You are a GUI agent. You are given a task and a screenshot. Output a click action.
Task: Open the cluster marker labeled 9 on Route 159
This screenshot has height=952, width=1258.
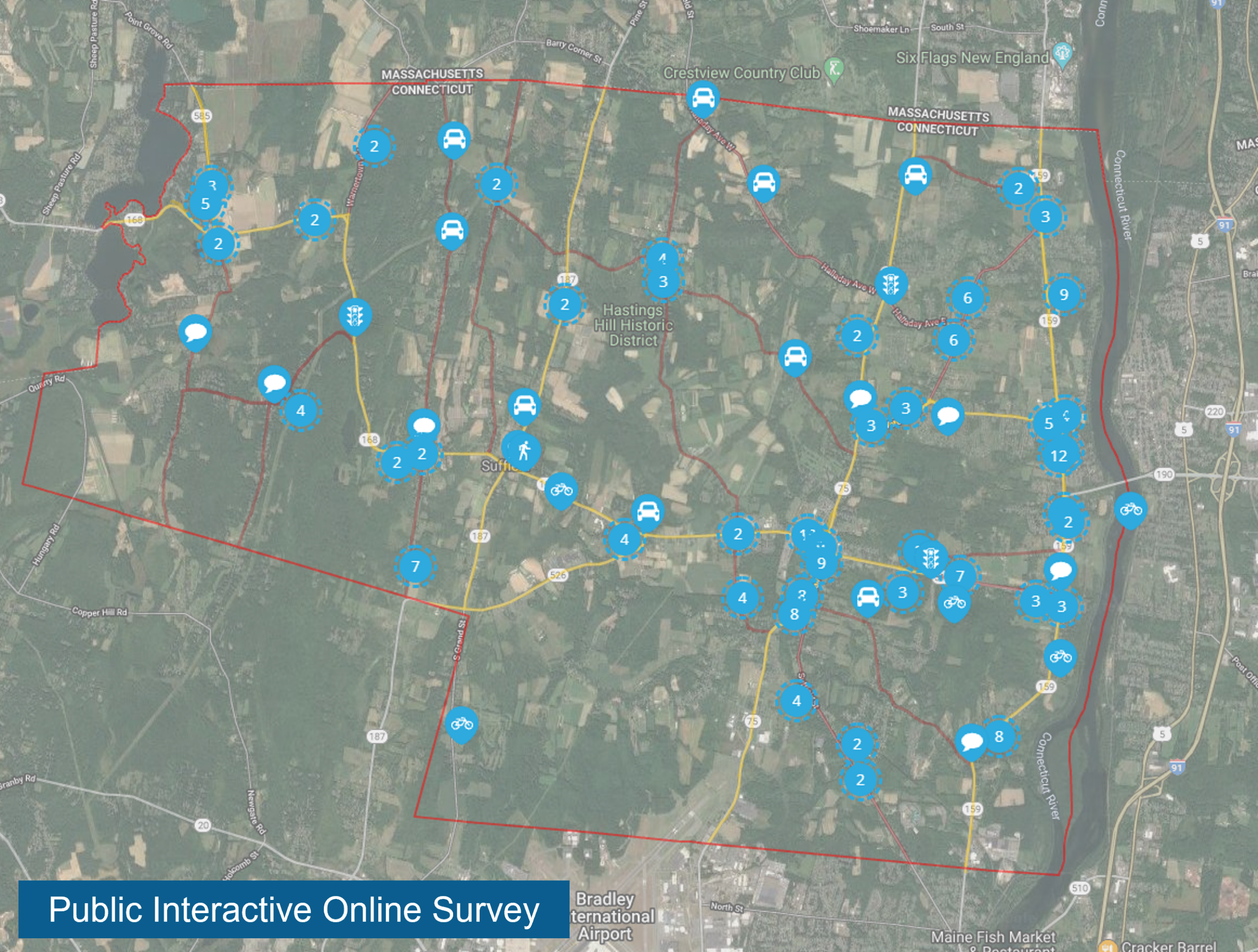coord(1063,294)
